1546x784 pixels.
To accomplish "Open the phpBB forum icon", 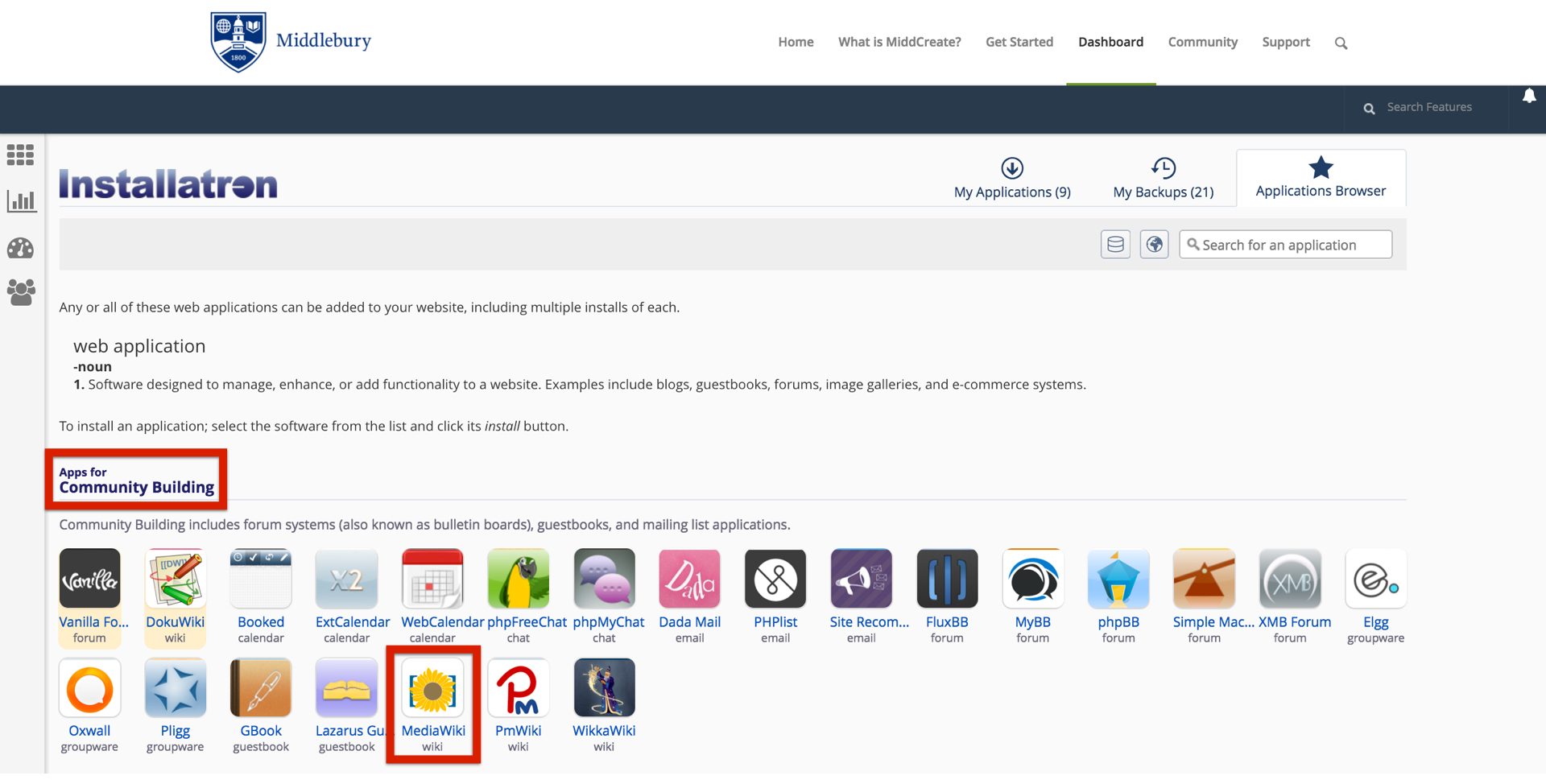I will tap(1118, 579).
